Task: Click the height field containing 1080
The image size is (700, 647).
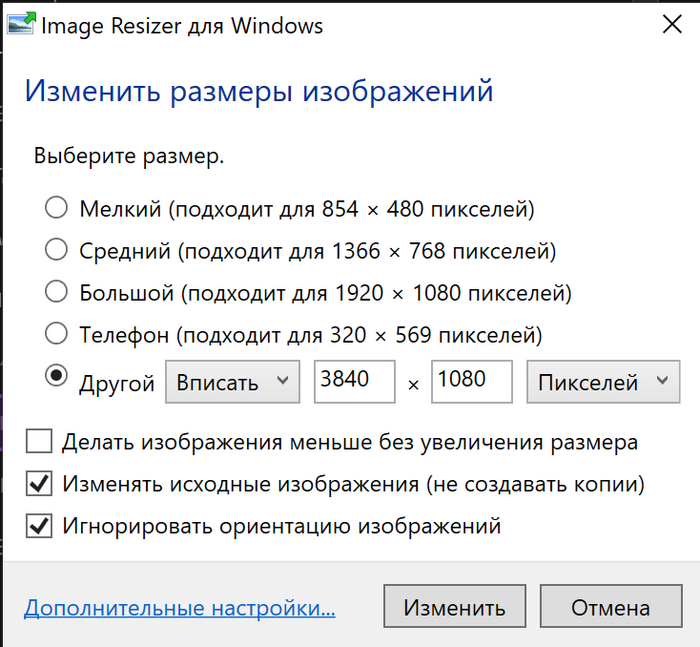Action: [x=471, y=382]
